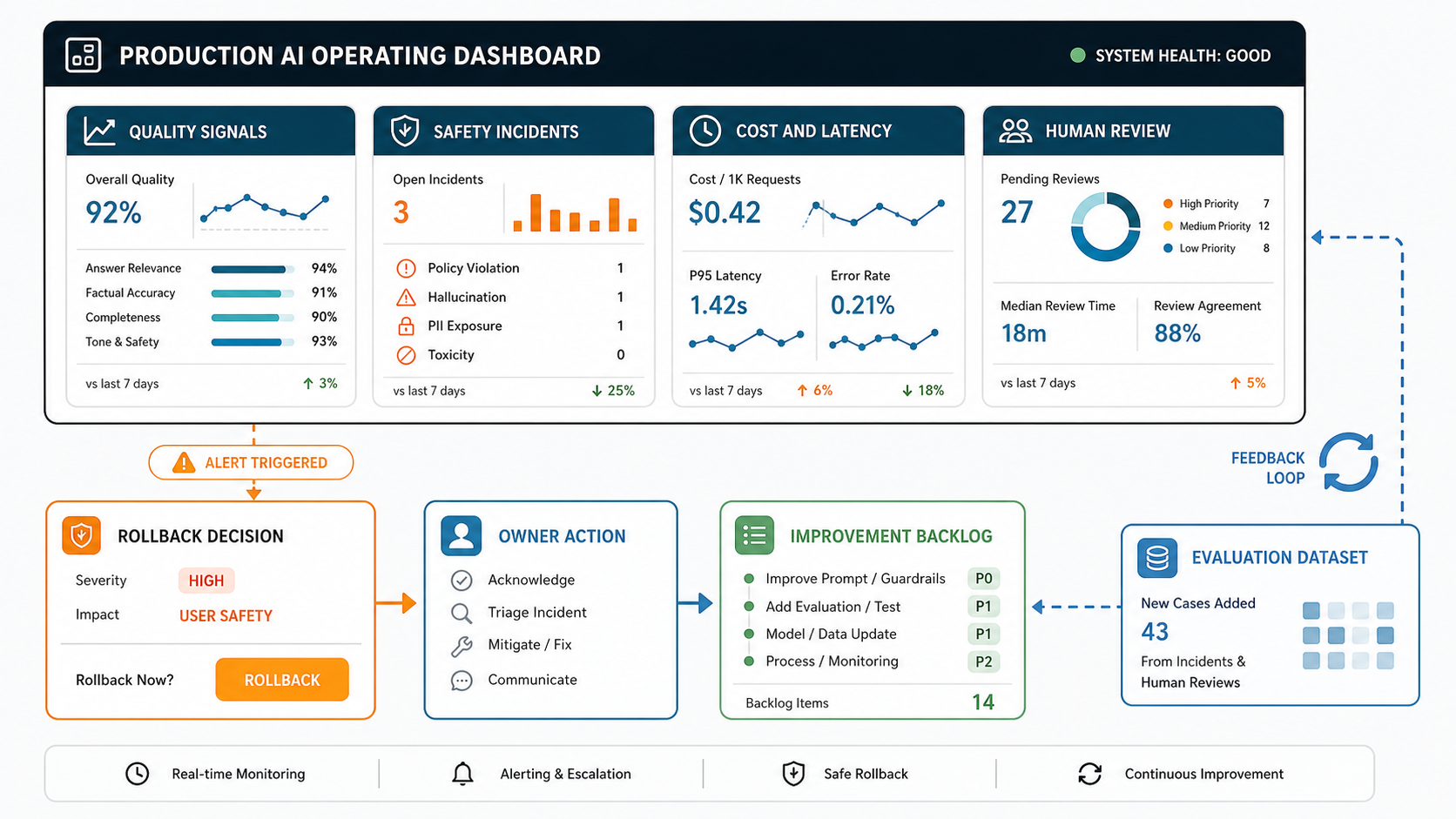Click the Triage Incident magnifier icon
1456x819 pixels.
pos(462,614)
